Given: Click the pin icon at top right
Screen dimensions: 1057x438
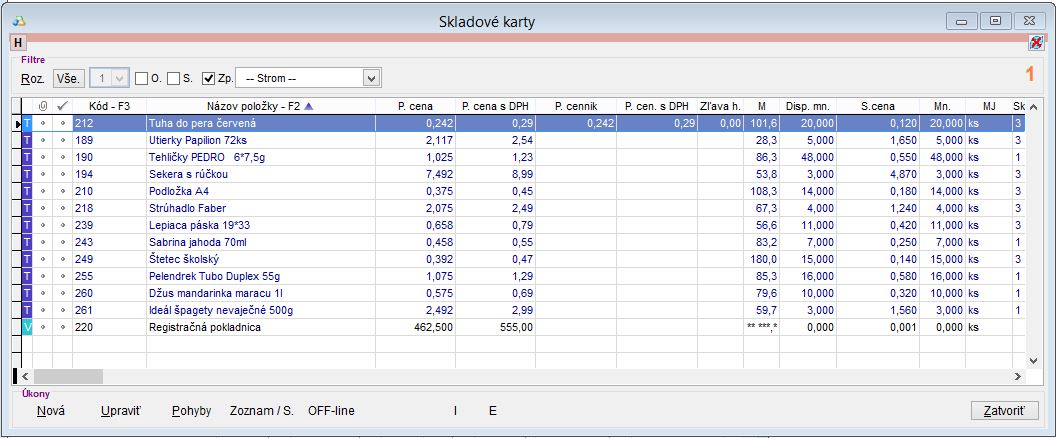Looking at the screenshot, I should pyautogui.click(x=1036, y=42).
